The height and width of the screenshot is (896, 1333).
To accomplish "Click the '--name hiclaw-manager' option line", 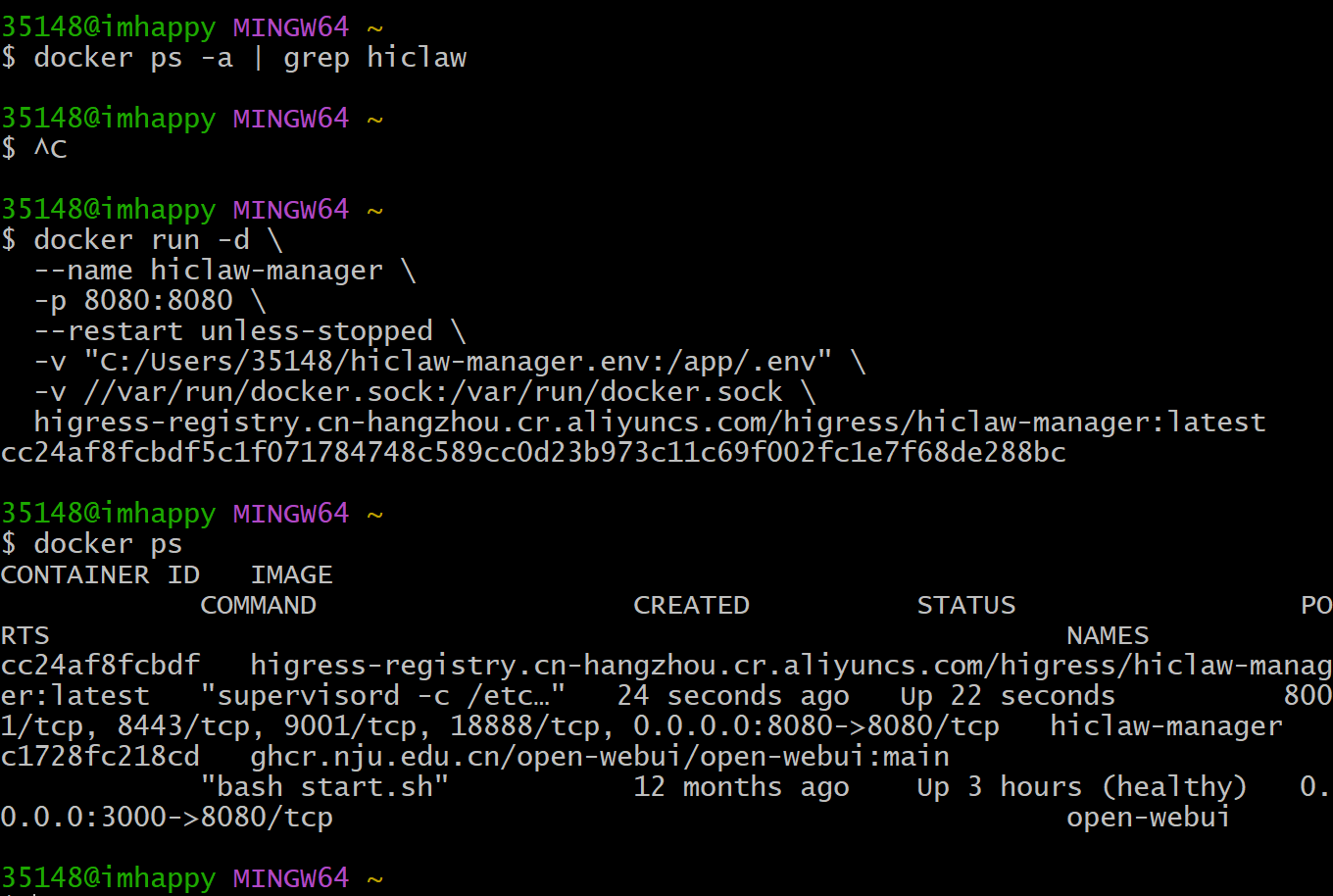I will 224,271.
